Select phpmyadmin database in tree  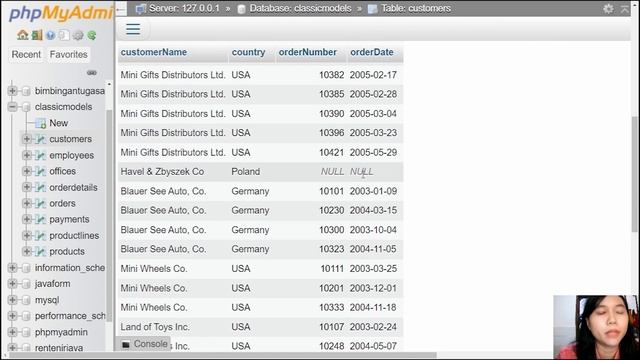coord(61,332)
